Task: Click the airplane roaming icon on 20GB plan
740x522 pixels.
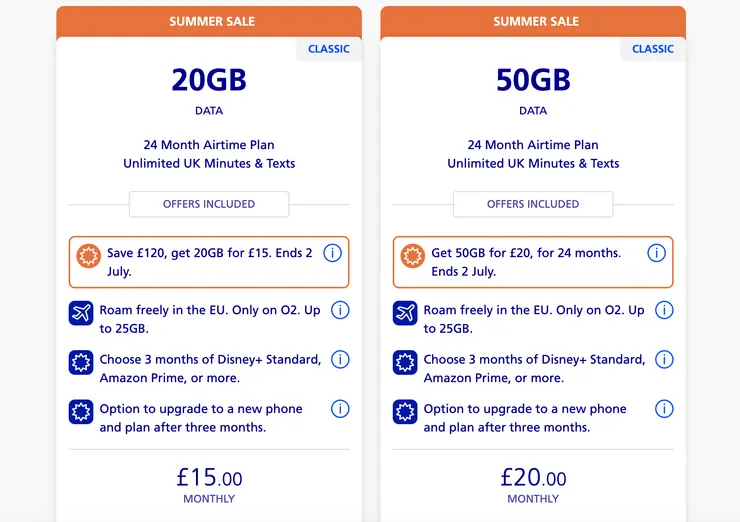Action: coord(81,312)
